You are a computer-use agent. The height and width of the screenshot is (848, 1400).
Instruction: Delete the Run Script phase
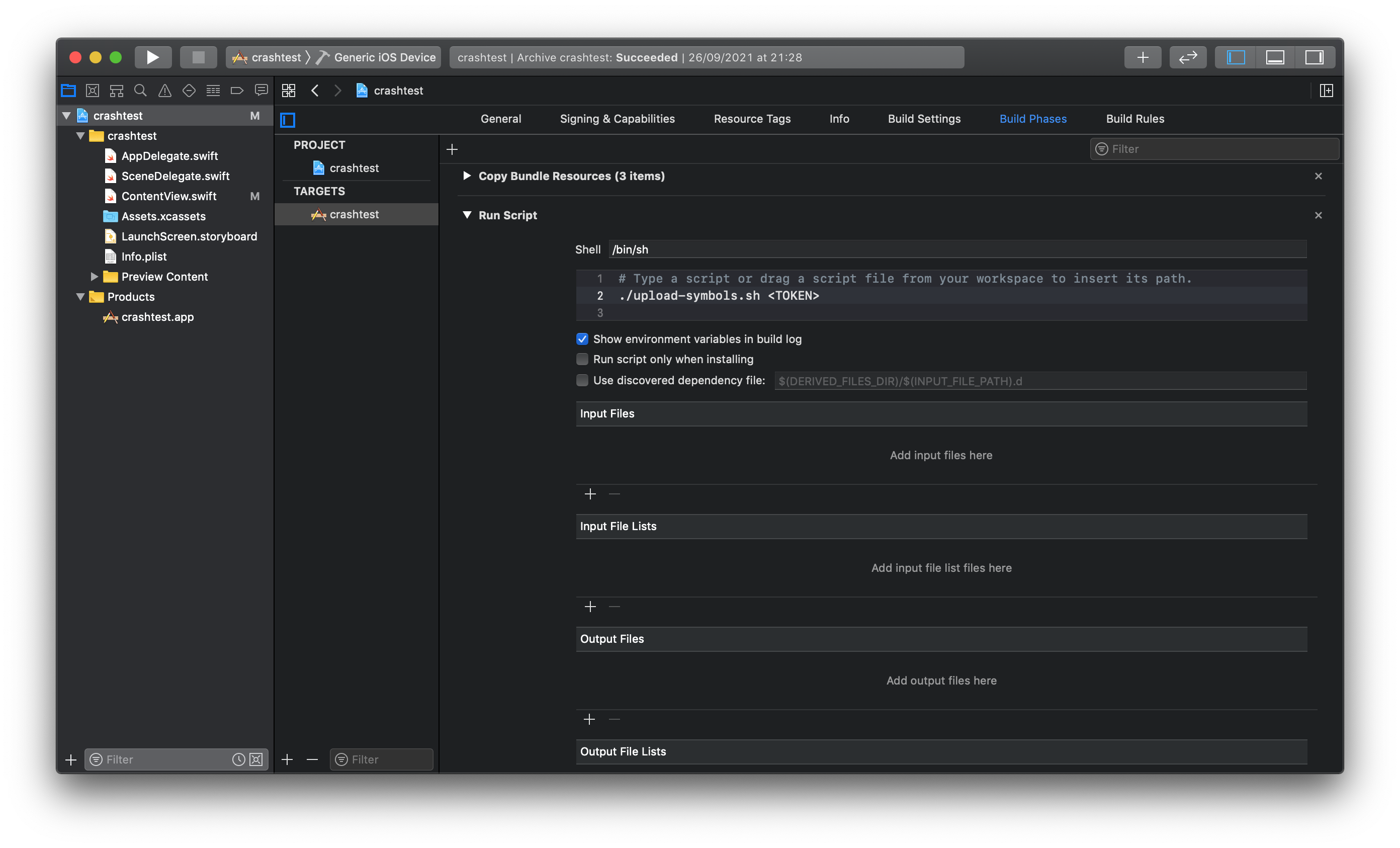(x=1318, y=215)
